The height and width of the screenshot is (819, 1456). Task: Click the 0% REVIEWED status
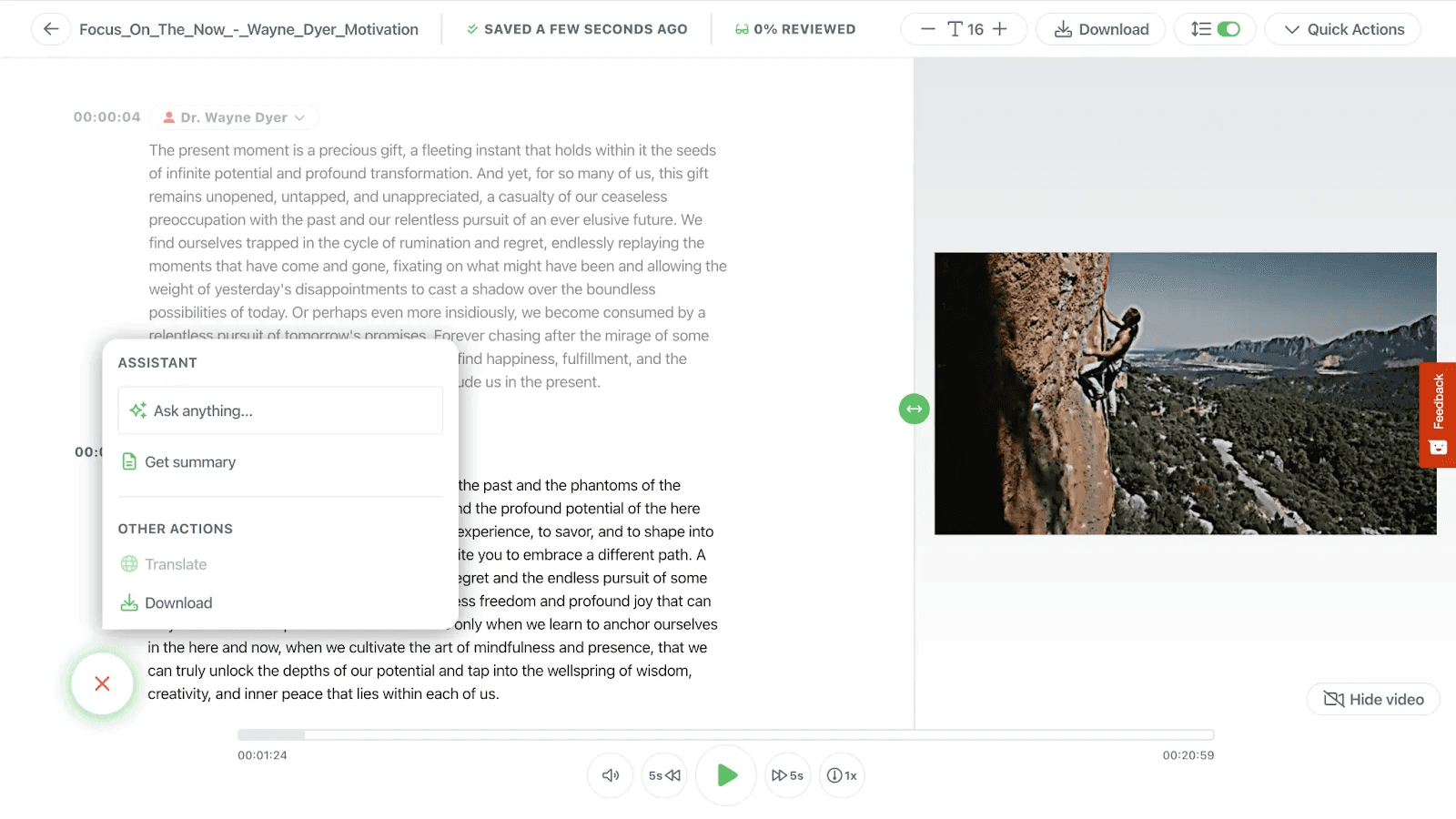click(x=795, y=29)
